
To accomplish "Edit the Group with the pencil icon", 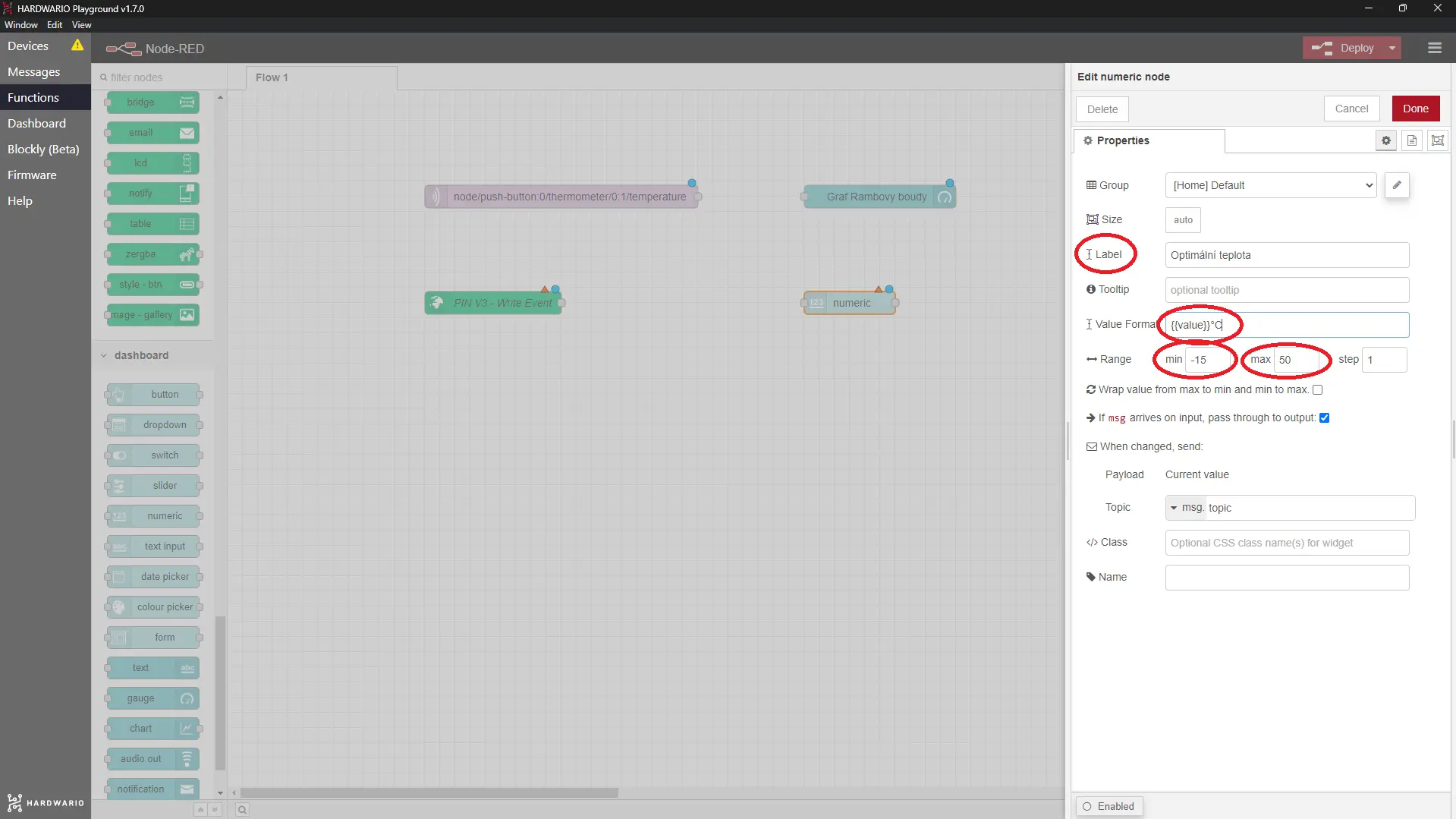I will (x=1396, y=185).
